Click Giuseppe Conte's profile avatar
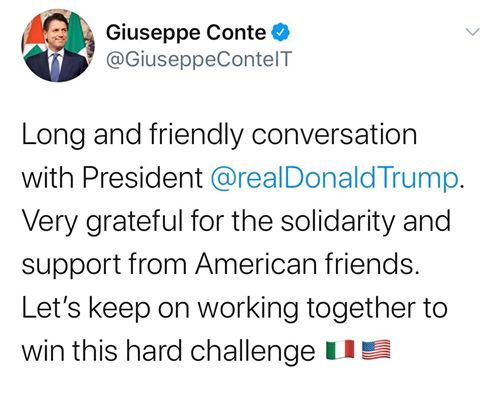The width and height of the screenshot is (500, 395). pos(58,45)
